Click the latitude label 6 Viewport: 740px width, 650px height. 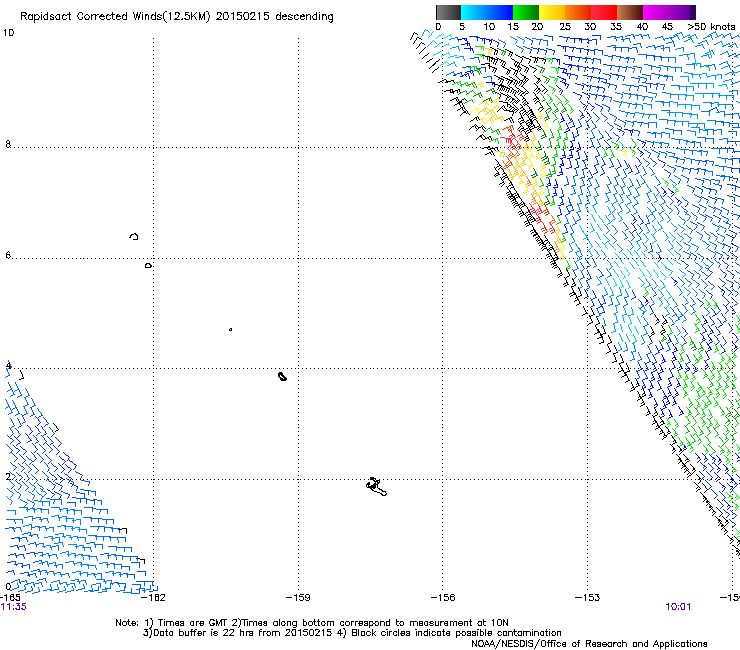click(8, 255)
